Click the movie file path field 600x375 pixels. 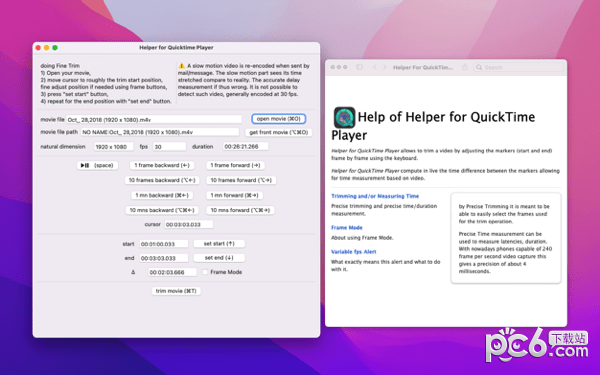click(x=160, y=132)
